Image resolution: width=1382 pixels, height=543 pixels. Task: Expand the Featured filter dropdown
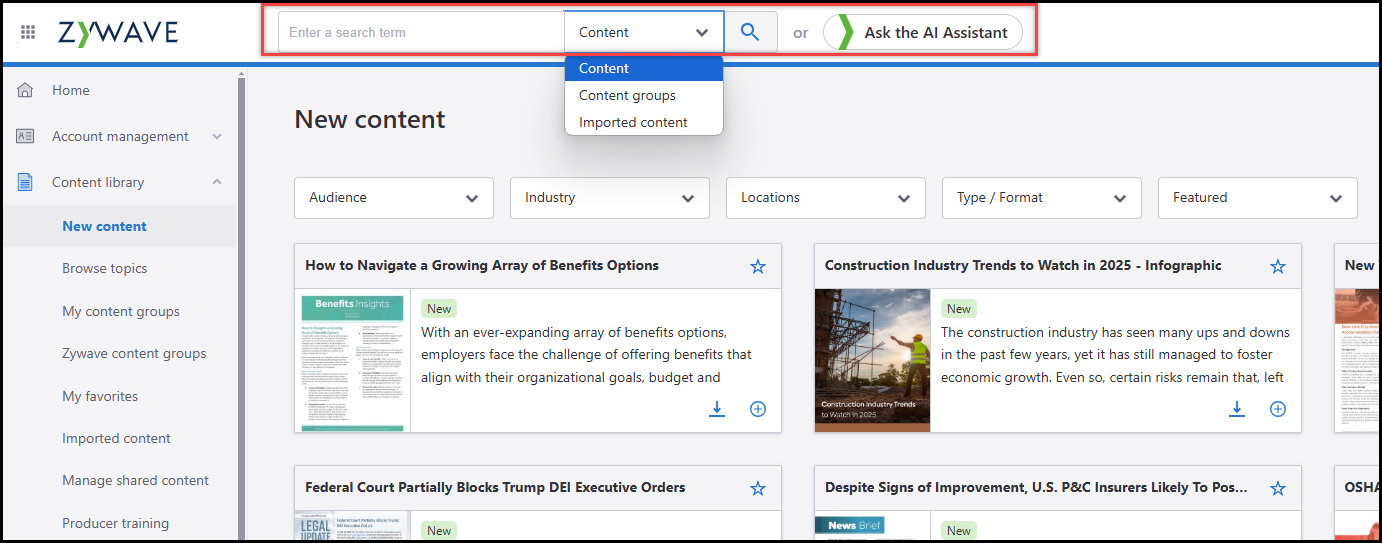pyautogui.click(x=1258, y=198)
